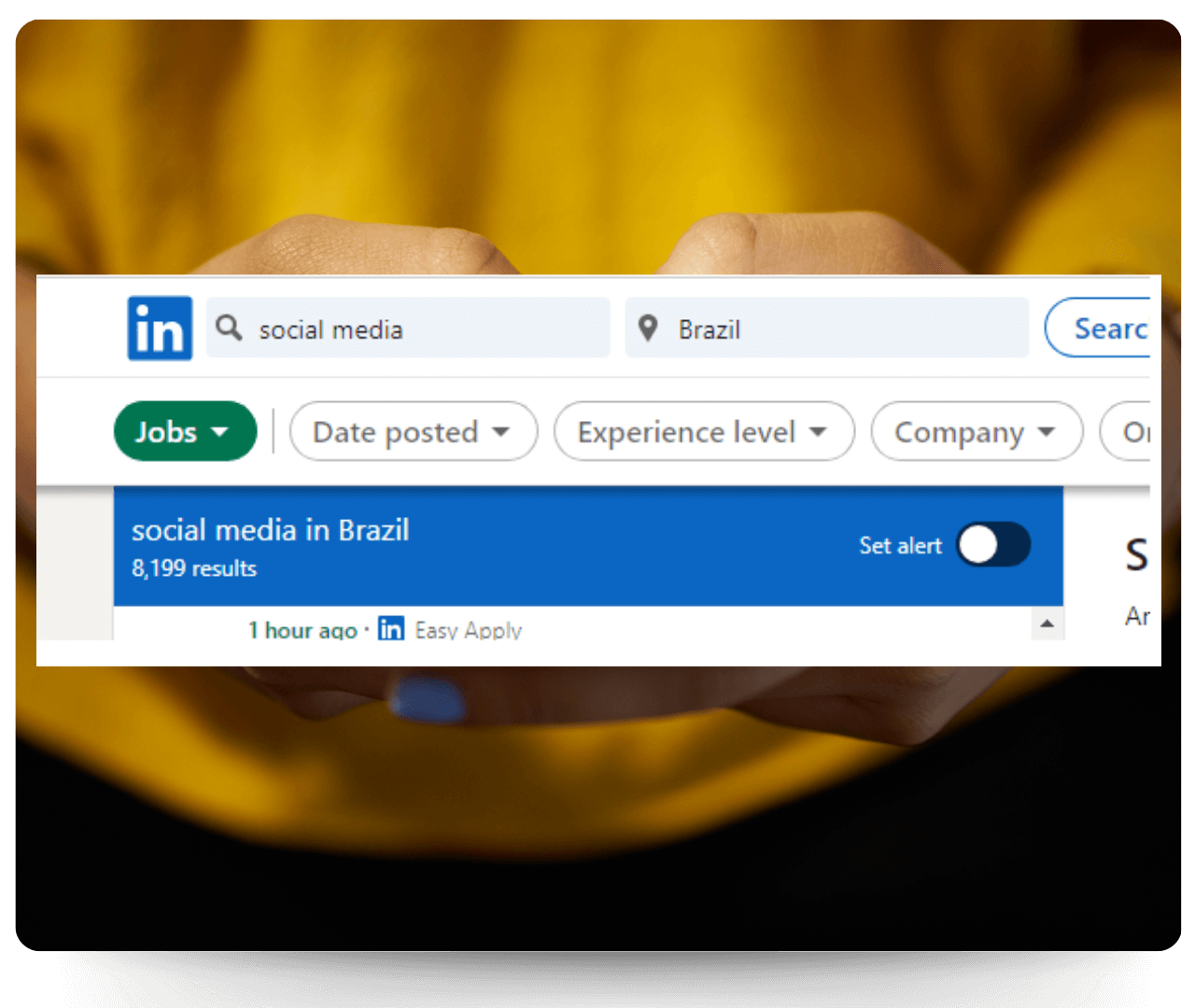Click the Date posted dropdown arrow
The height and width of the screenshot is (1008, 1195).
pyautogui.click(x=501, y=432)
